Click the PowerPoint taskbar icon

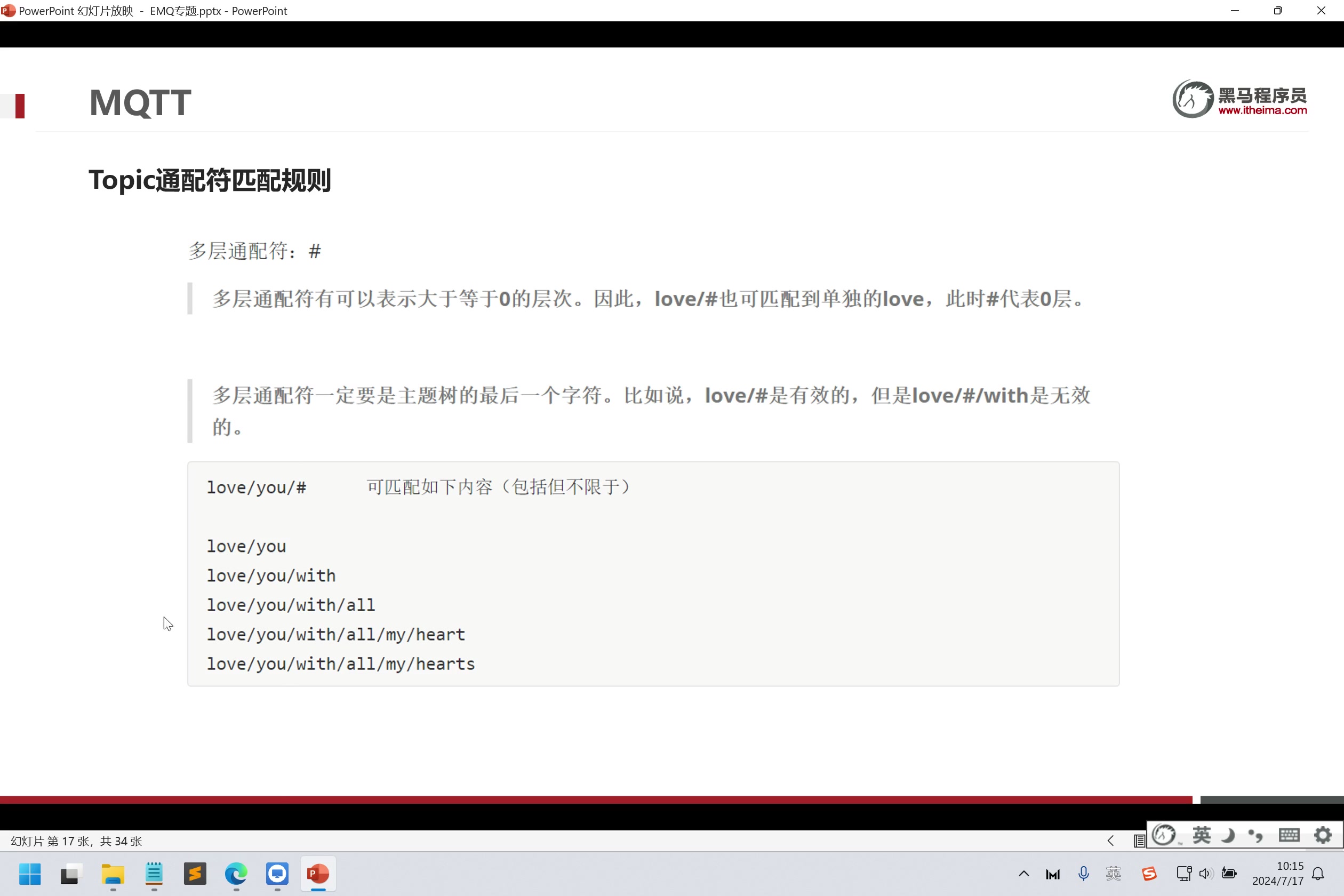pyautogui.click(x=318, y=874)
